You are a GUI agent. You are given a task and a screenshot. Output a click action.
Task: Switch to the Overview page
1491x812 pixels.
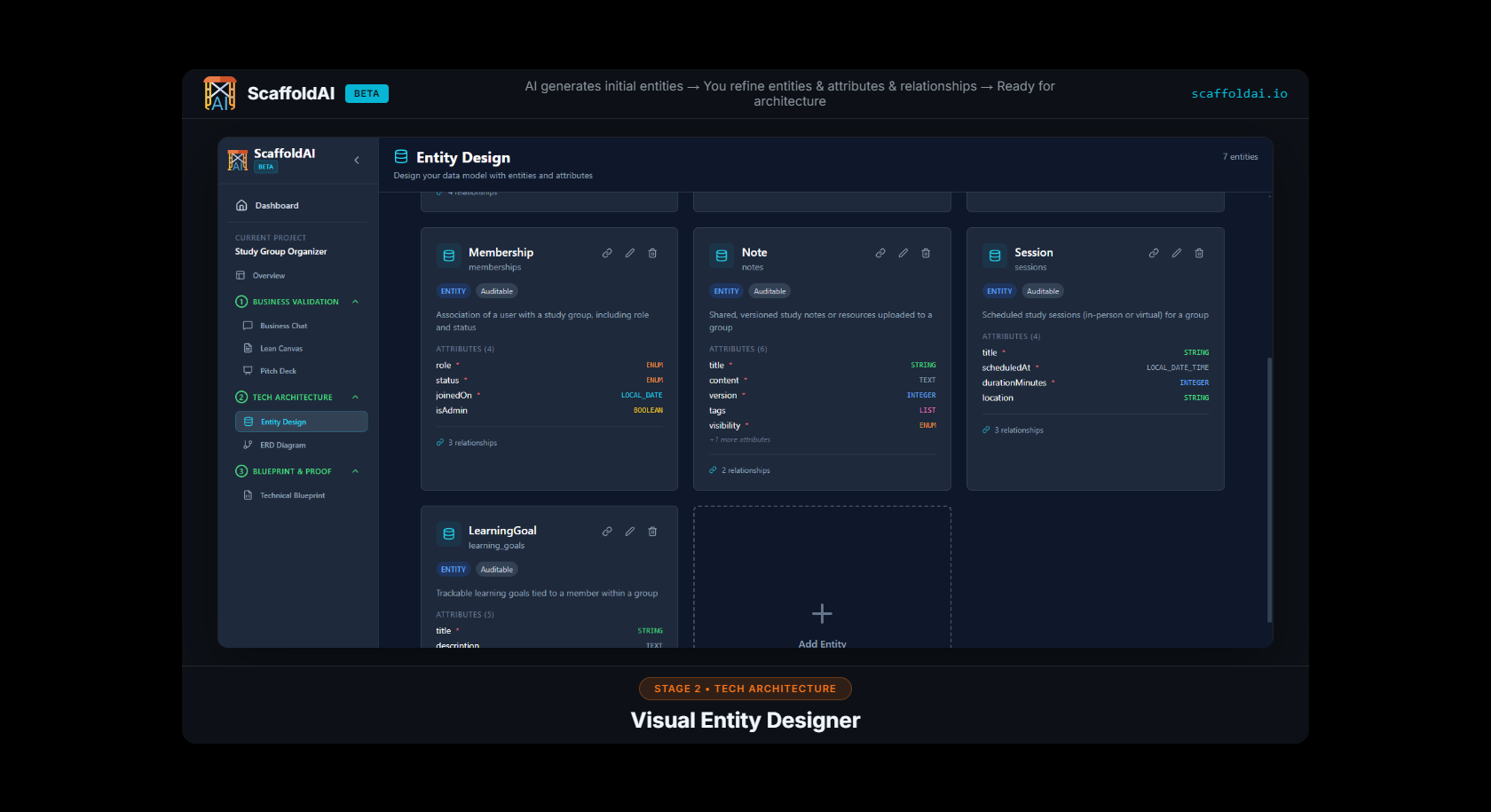pos(266,275)
